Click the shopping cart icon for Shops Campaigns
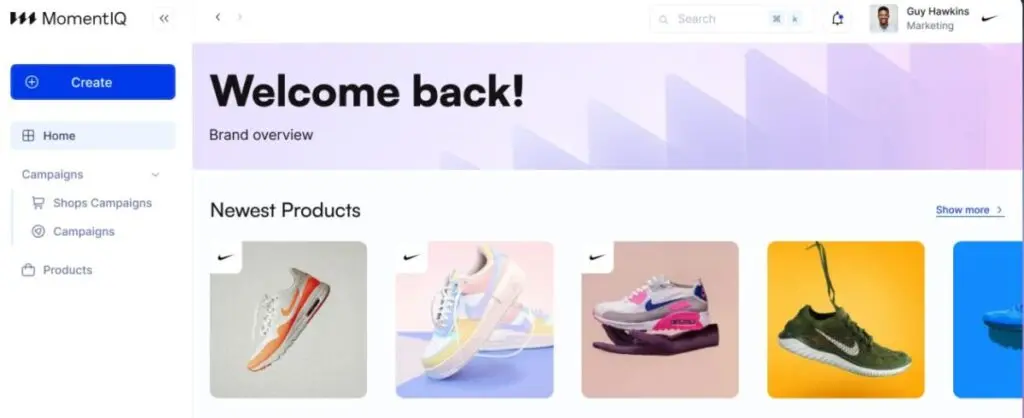The image size is (1024, 418). pos(39,203)
